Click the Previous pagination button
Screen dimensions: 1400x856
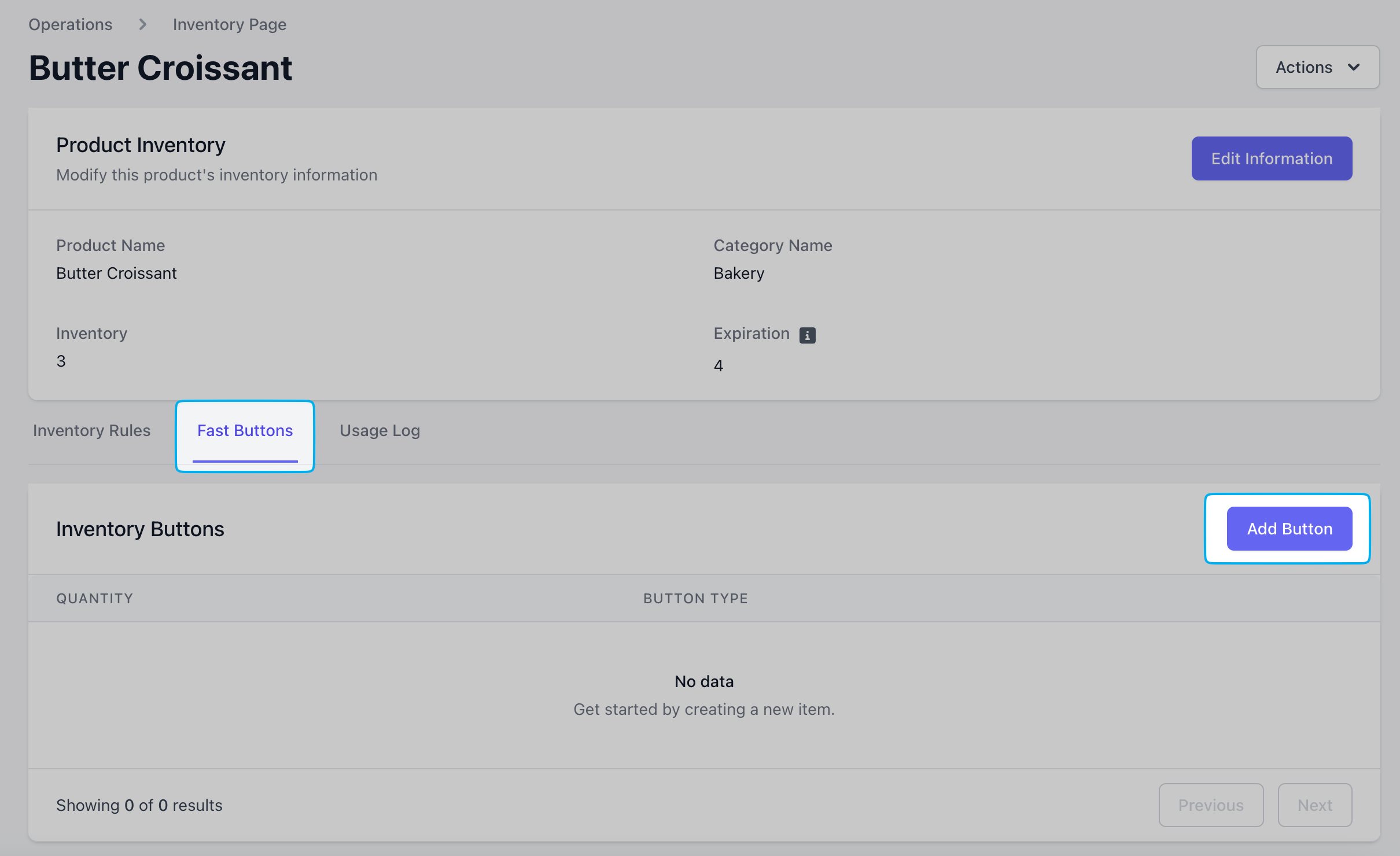coord(1210,805)
